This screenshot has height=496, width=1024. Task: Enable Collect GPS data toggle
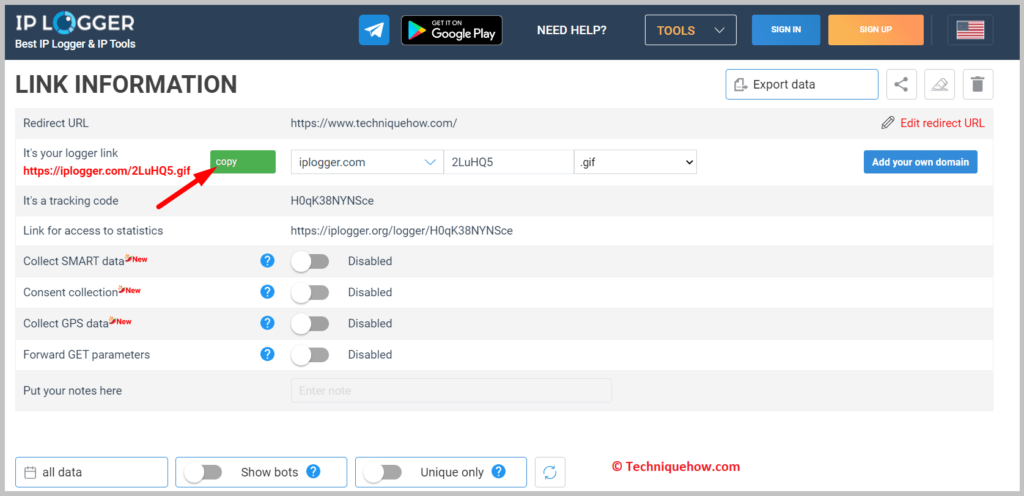tap(310, 323)
